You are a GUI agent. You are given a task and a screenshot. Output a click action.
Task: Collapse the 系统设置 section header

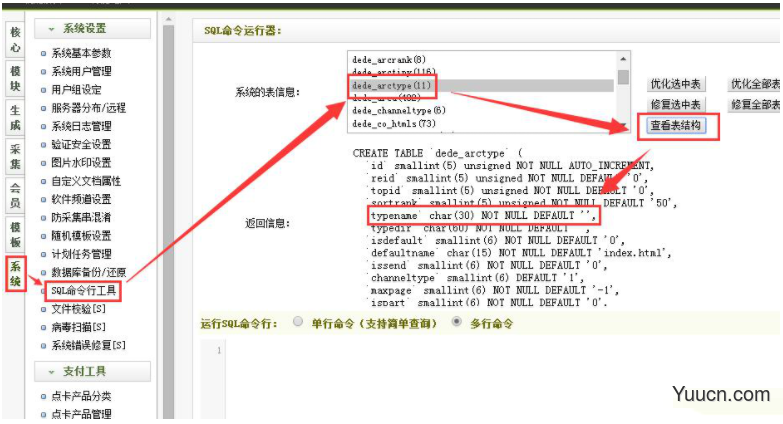(x=92, y=29)
